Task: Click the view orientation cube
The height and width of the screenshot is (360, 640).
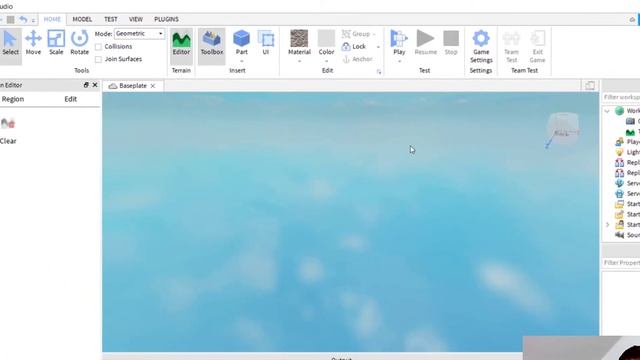Action: coord(563,128)
